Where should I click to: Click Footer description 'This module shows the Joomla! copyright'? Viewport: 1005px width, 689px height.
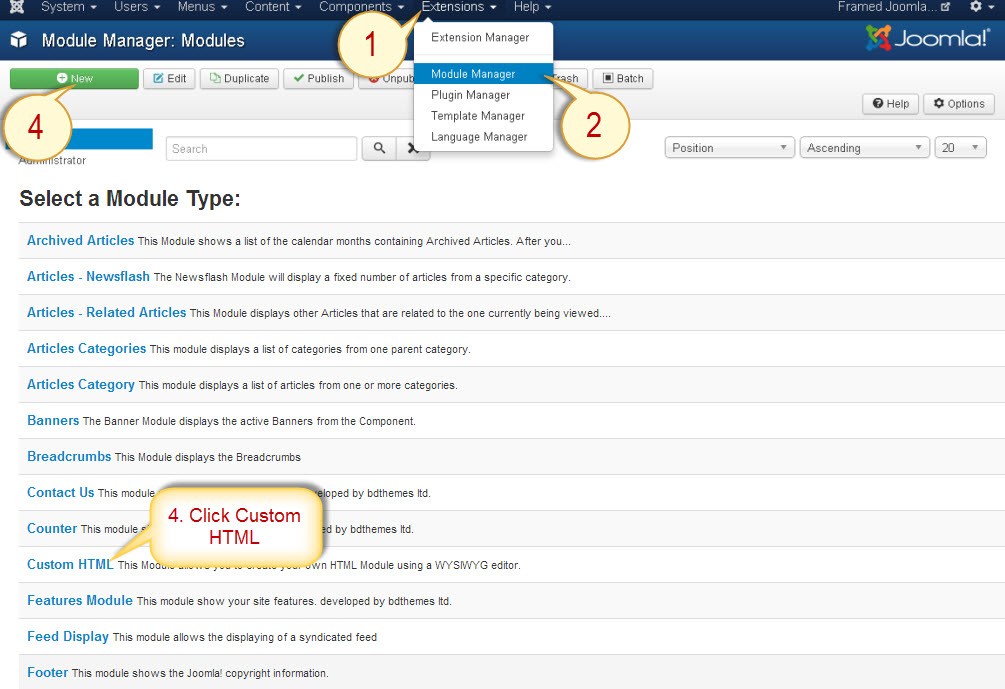pyautogui.click(x=199, y=673)
